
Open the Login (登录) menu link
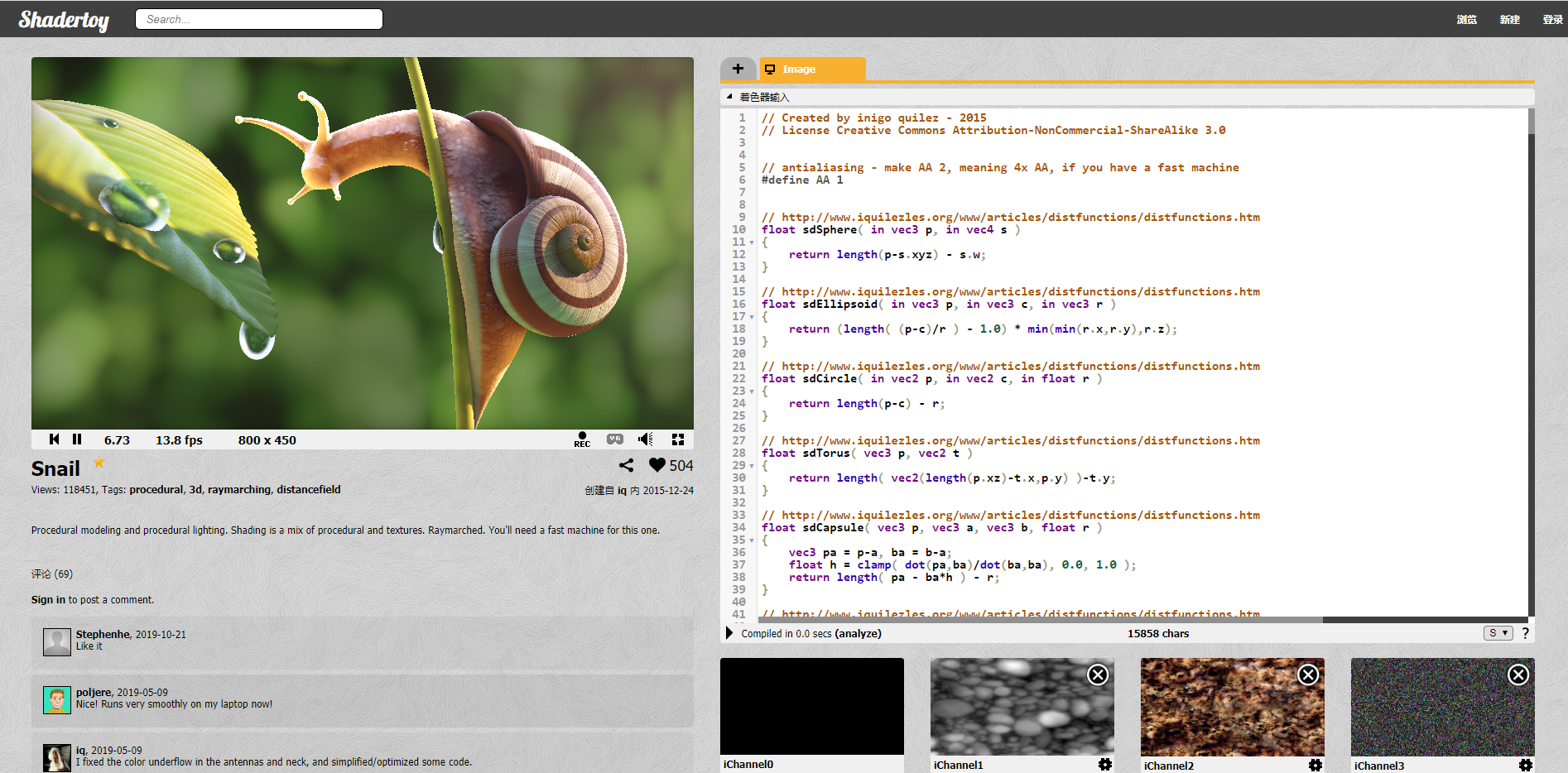point(1552,20)
